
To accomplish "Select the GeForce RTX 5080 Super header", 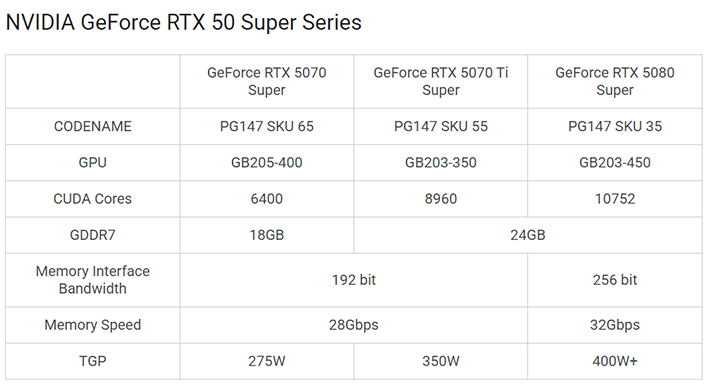I will tap(615, 81).
